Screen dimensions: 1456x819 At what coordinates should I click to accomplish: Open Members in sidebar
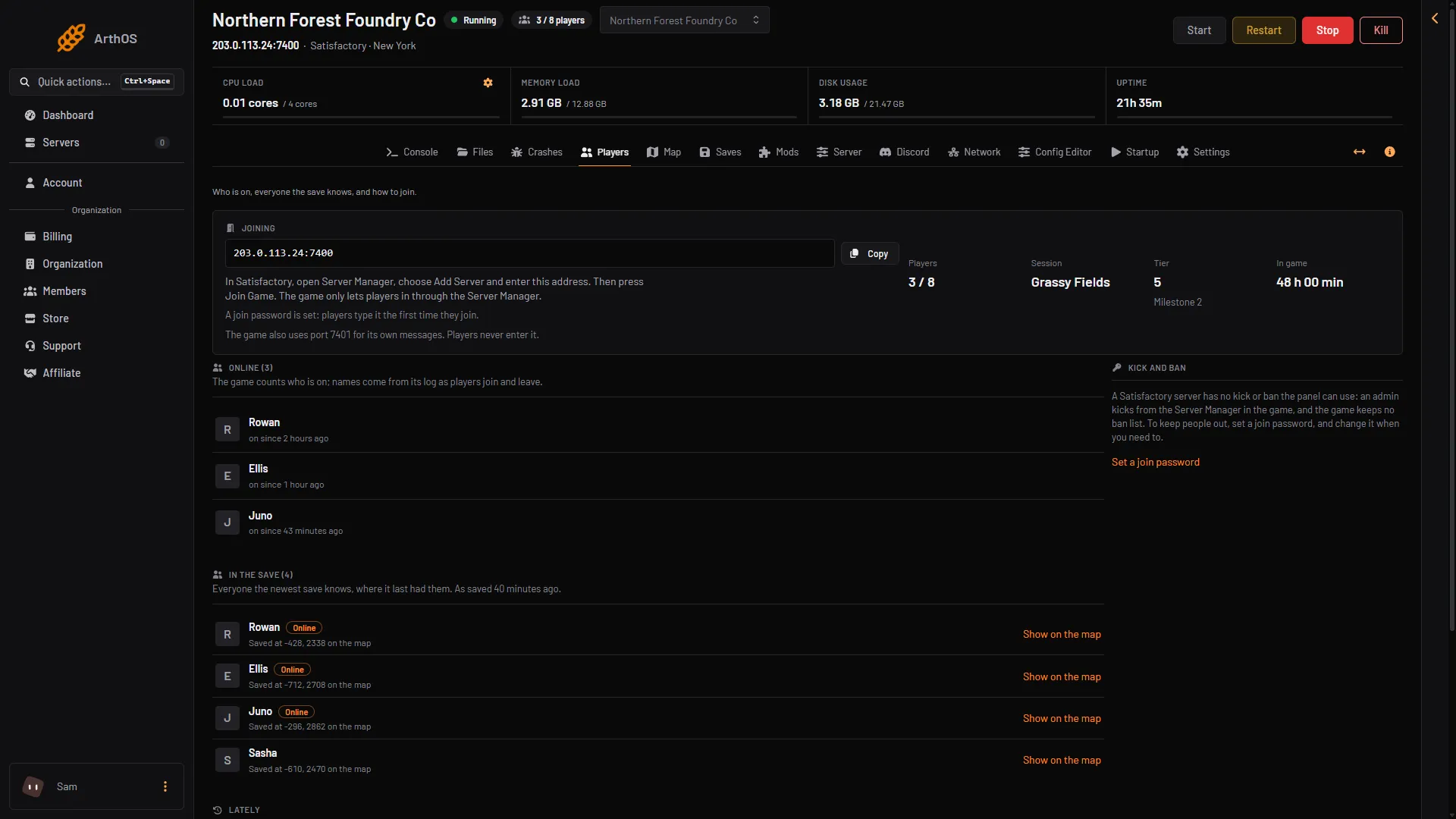tap(96, 291)
